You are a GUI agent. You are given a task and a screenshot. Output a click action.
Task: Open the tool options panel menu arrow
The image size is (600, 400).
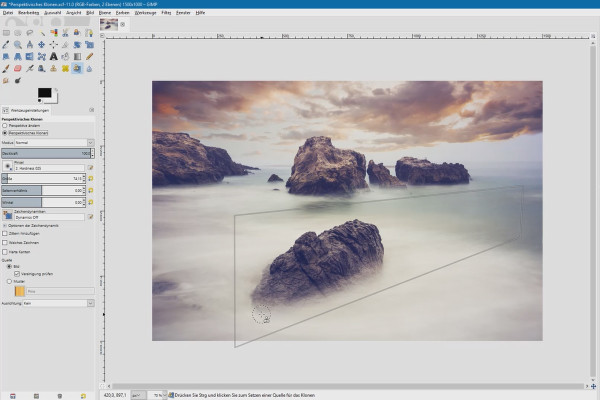coord(91,110)
